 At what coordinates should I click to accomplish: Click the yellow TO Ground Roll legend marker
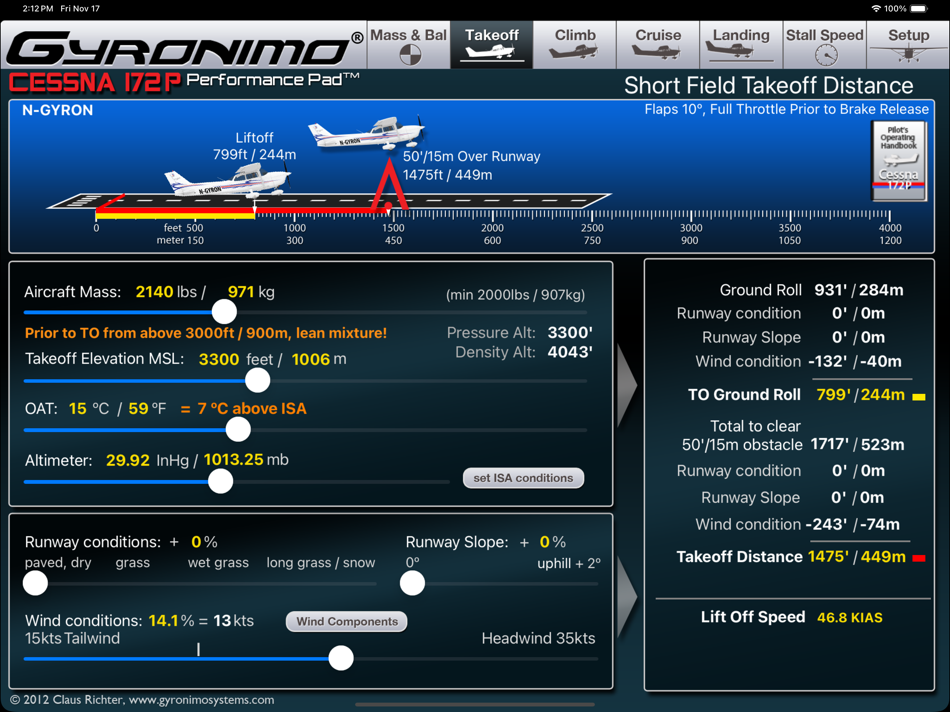point(919,397)
